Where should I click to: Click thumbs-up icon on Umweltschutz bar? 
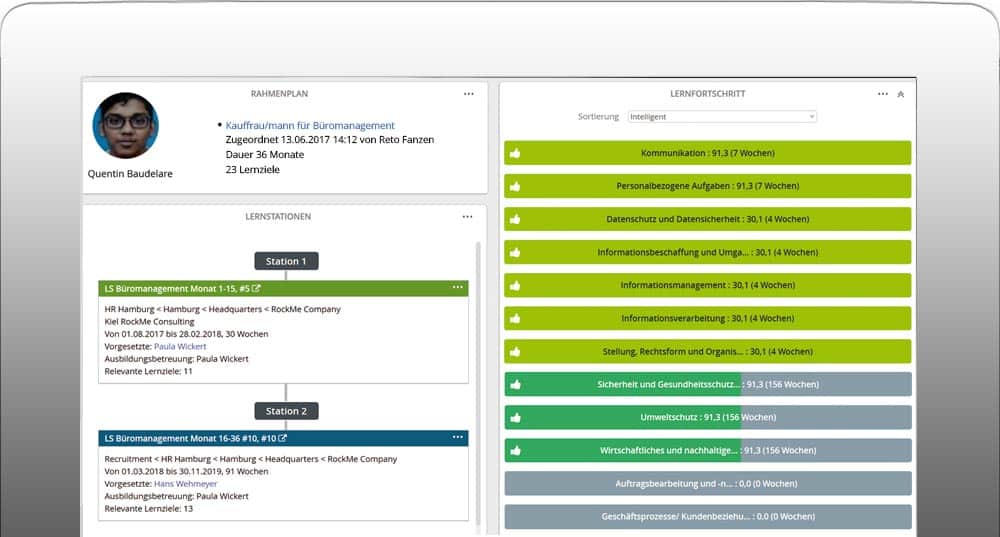(x=515, y=418)
